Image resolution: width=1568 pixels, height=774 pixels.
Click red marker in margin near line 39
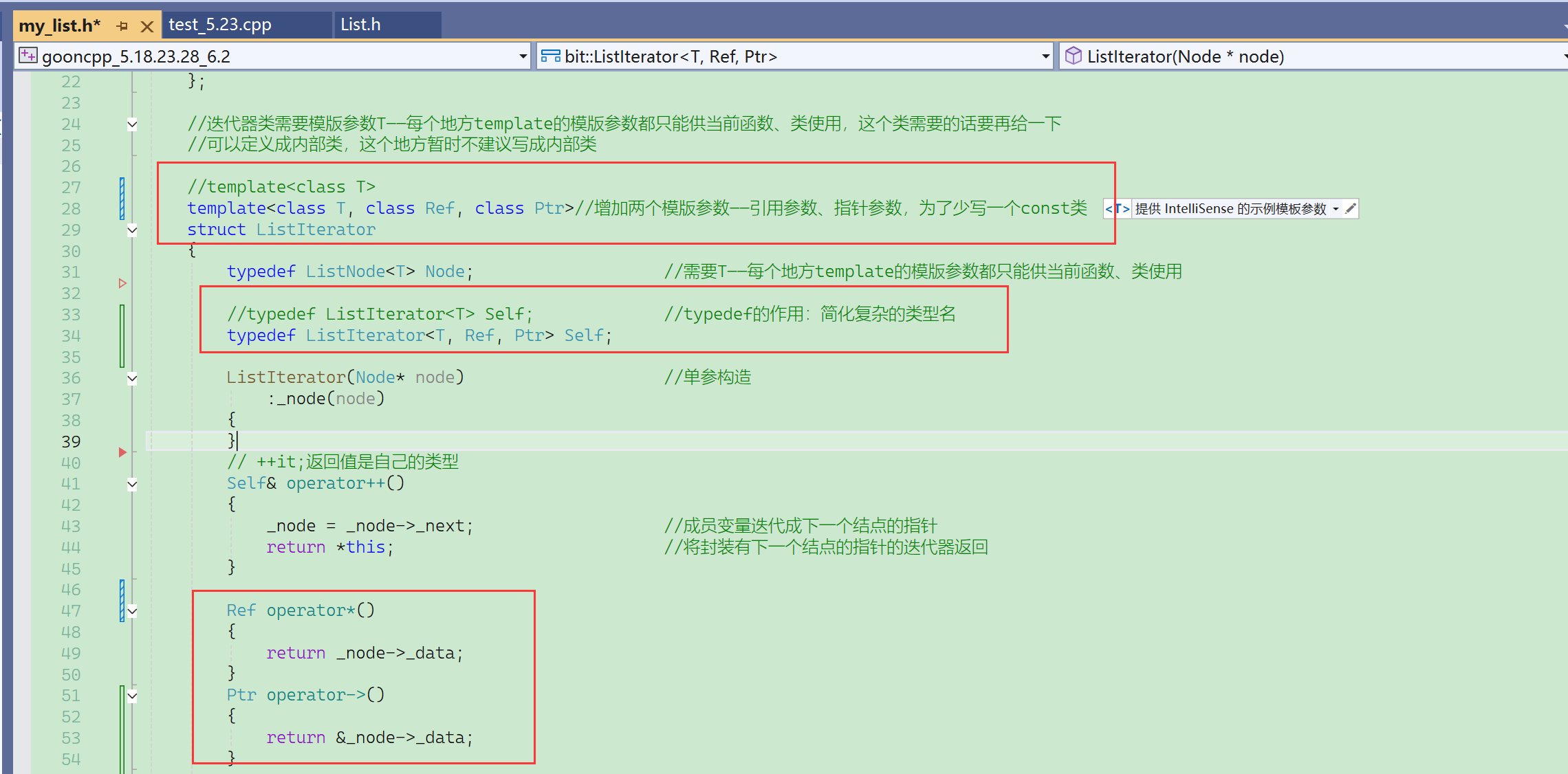pyautogui.click(x=122, y=452)
